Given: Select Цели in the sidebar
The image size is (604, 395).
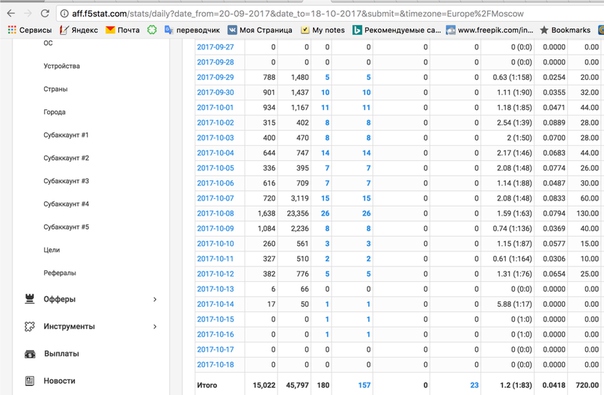Looking at the screenshot, I should click(52, 250).
